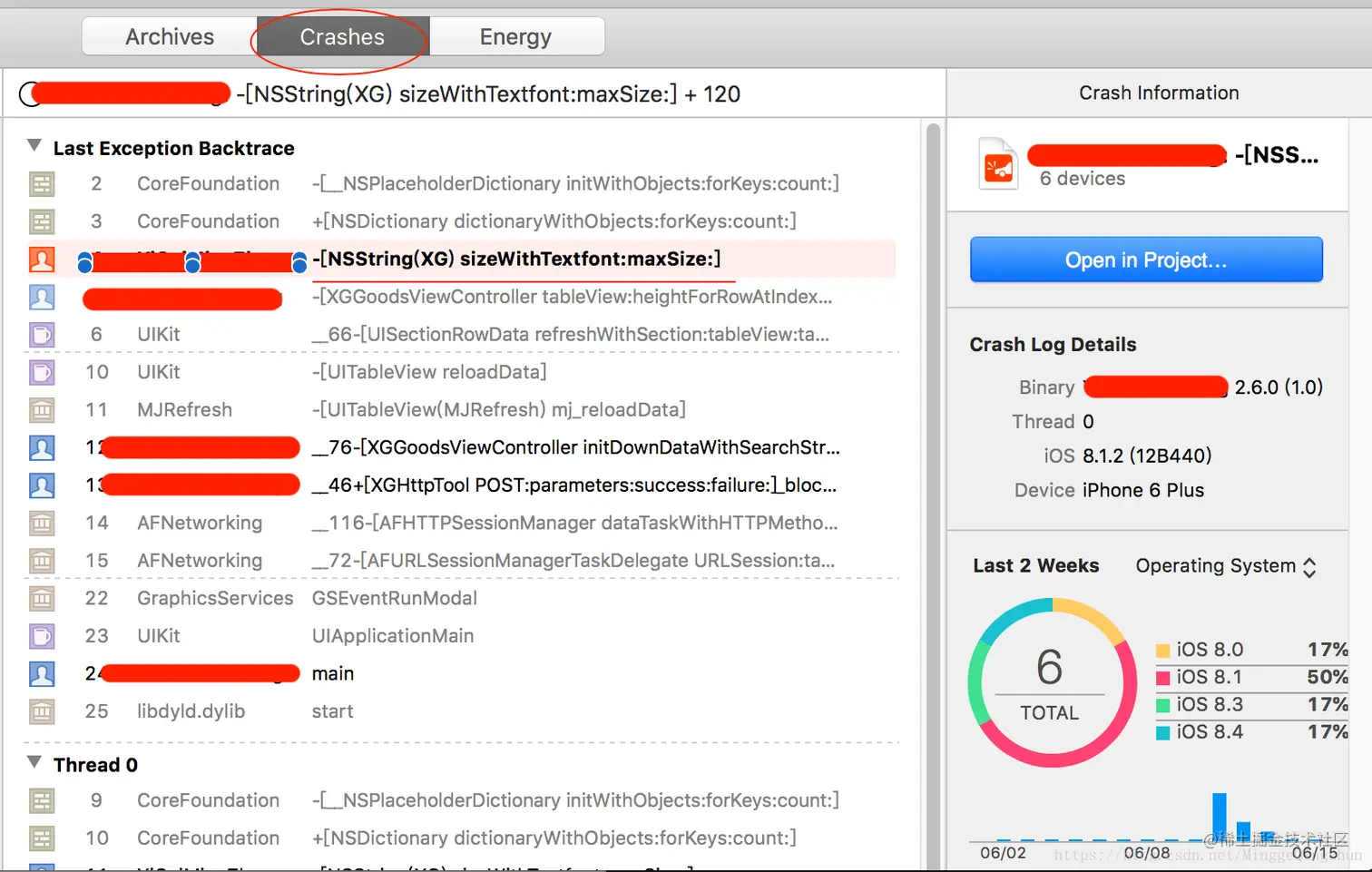Click the teal iOS 8.4 legend swatch
1372x872 pixels.
click(1162, 732)
